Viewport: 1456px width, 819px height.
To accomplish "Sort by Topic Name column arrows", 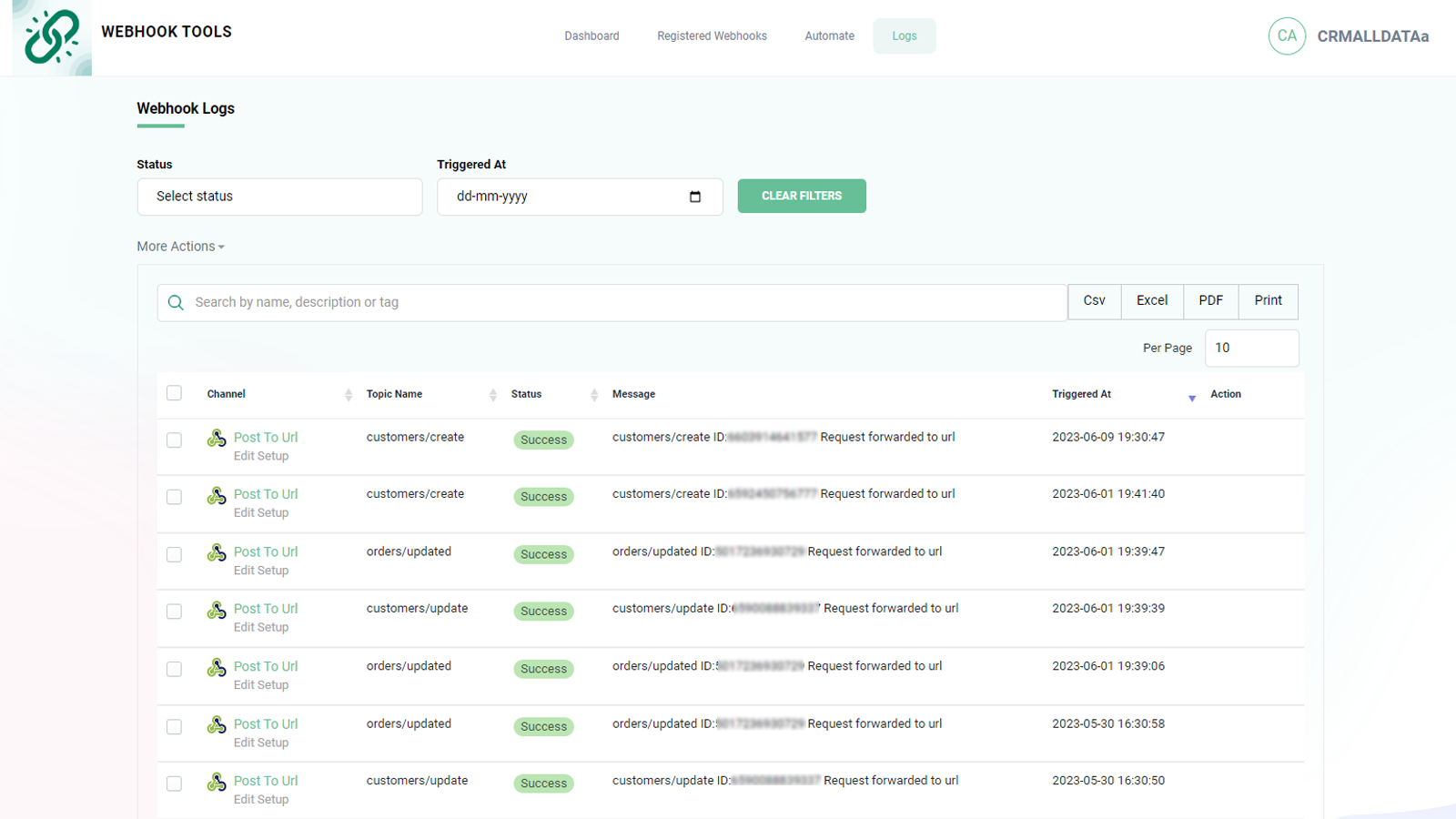I will [x=493, y=395].
